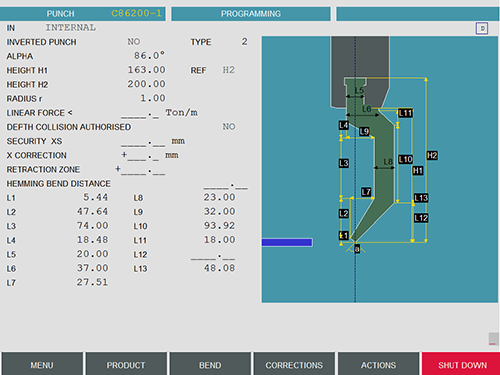
Task: Select the L12 dimension marker
Action: point(421,218)
